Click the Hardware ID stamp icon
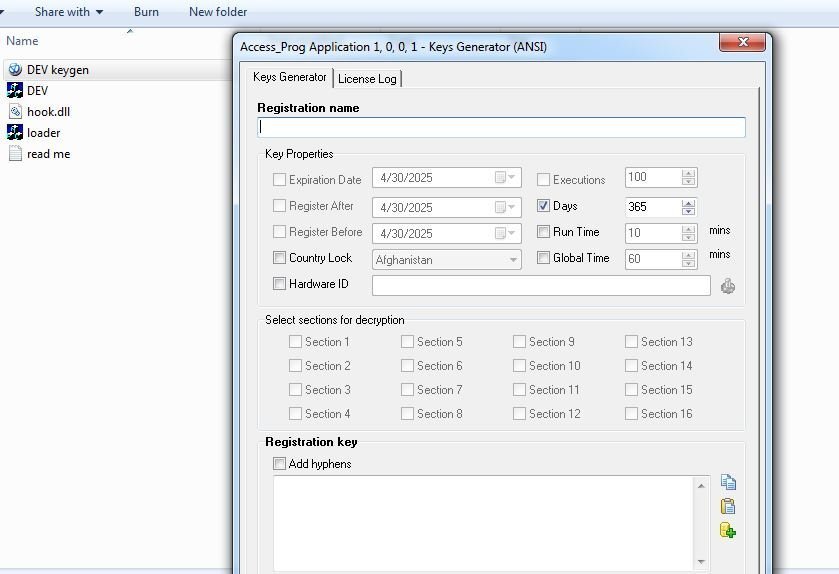The height and width of the screenshot is (574, 839). [x=728, y=286]
